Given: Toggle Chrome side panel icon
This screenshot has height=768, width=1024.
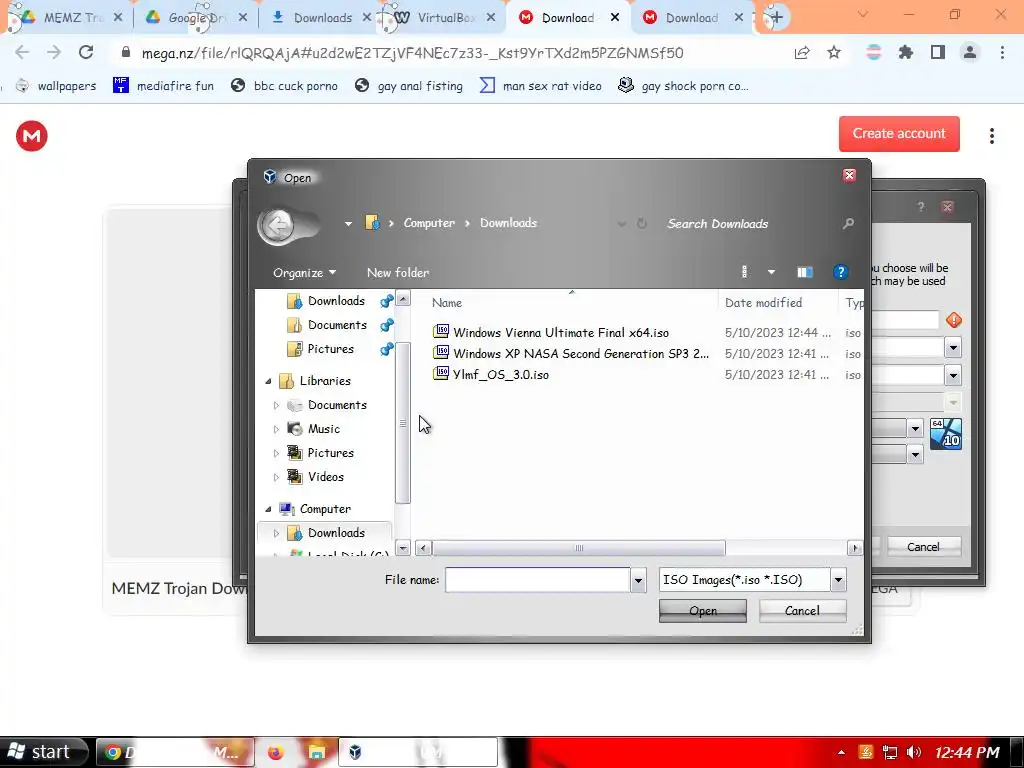Looking at the screenshot, I should tap(938, 52).
